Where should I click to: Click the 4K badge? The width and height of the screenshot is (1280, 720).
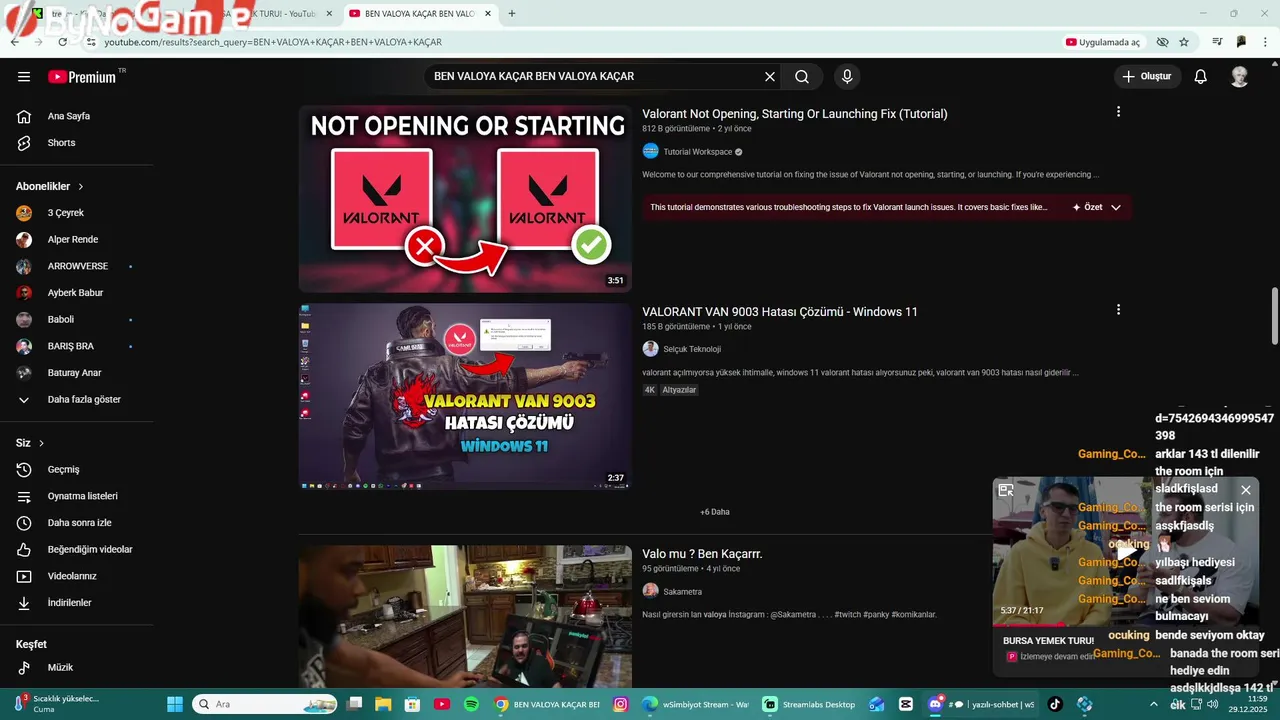[x=649, y=390]
